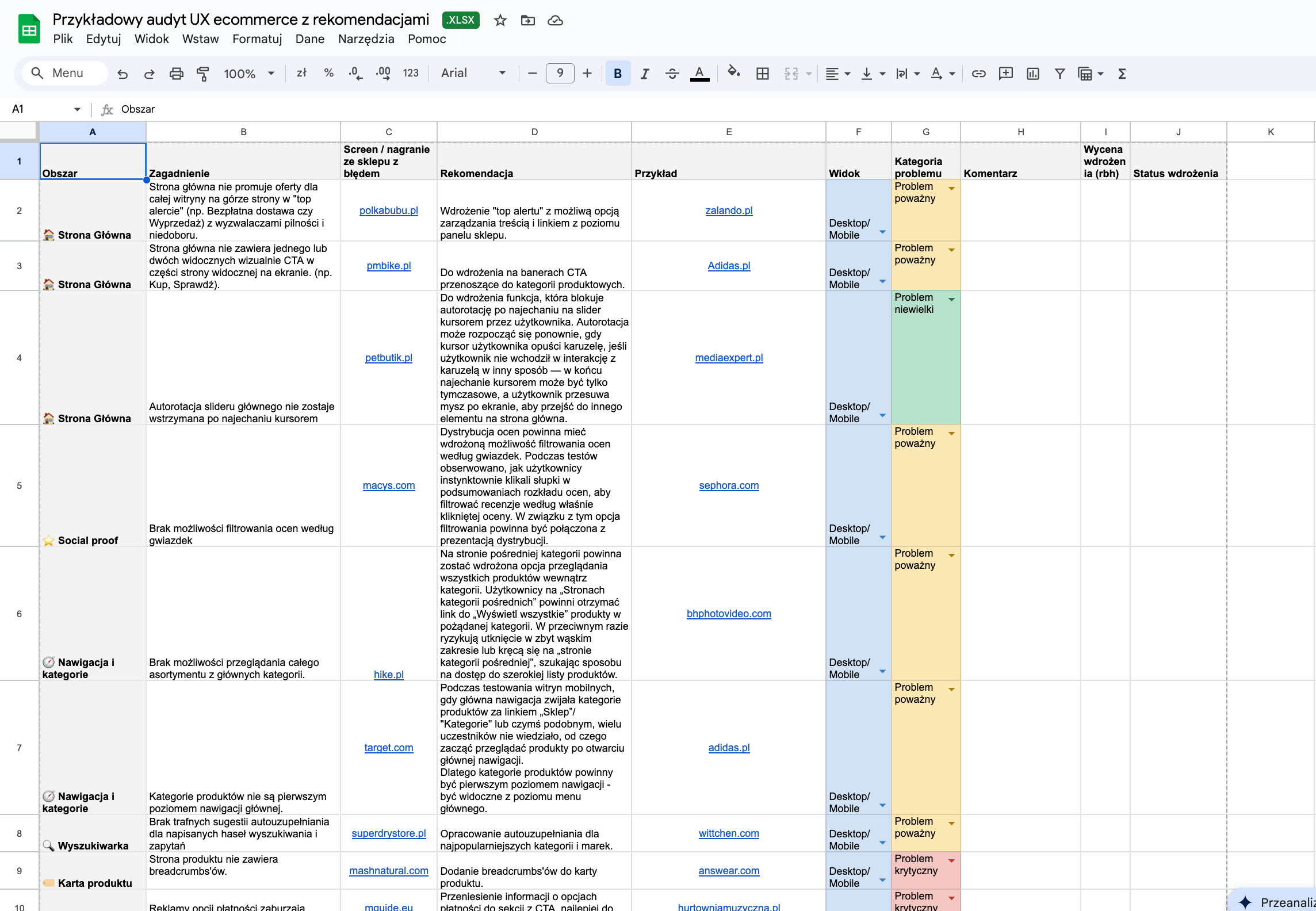Viewport: 1316px width, 911px height.
Task: Open the Wstaw menu
Action: (x=200, y=39)
